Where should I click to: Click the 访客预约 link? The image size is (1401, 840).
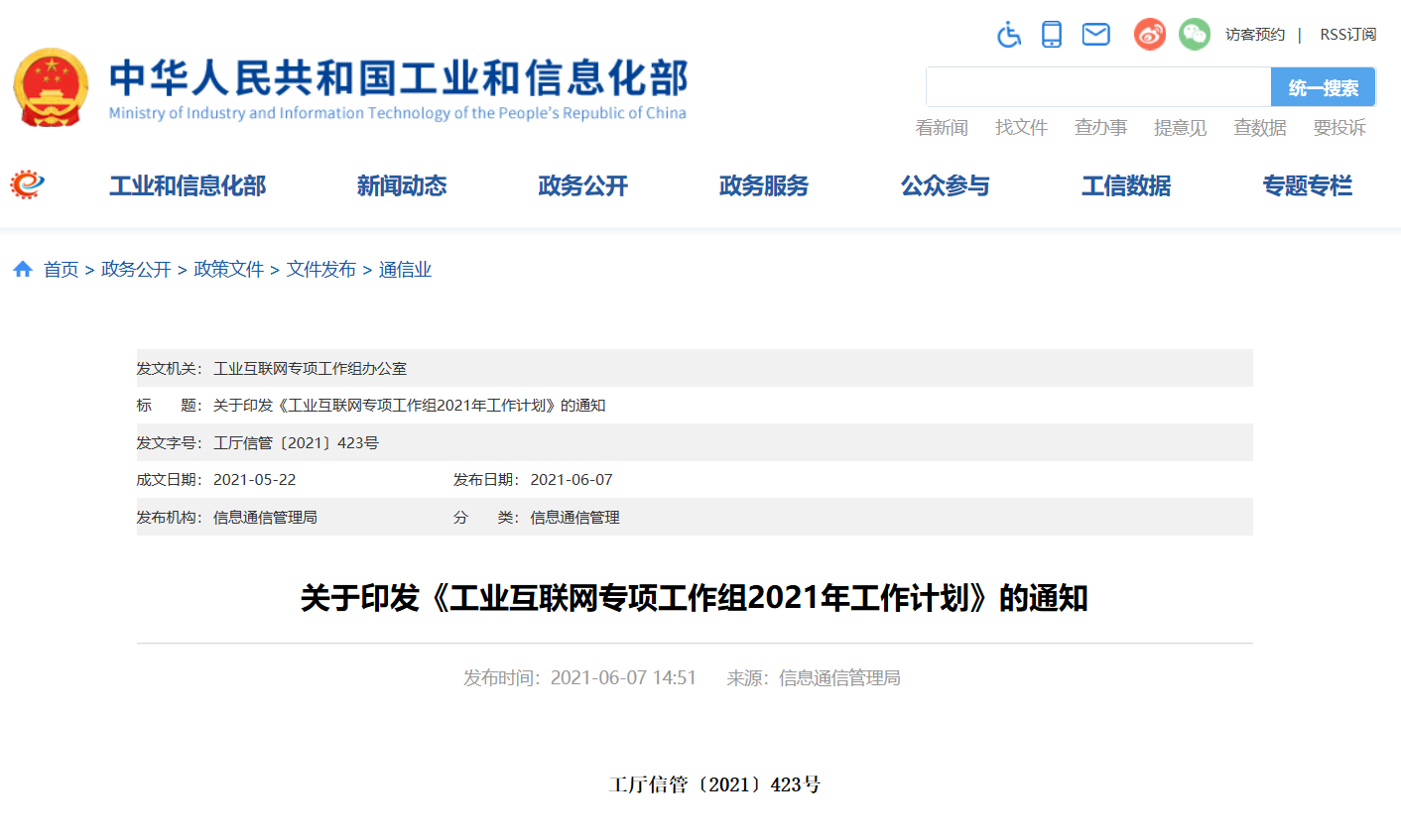(1255, 35)
